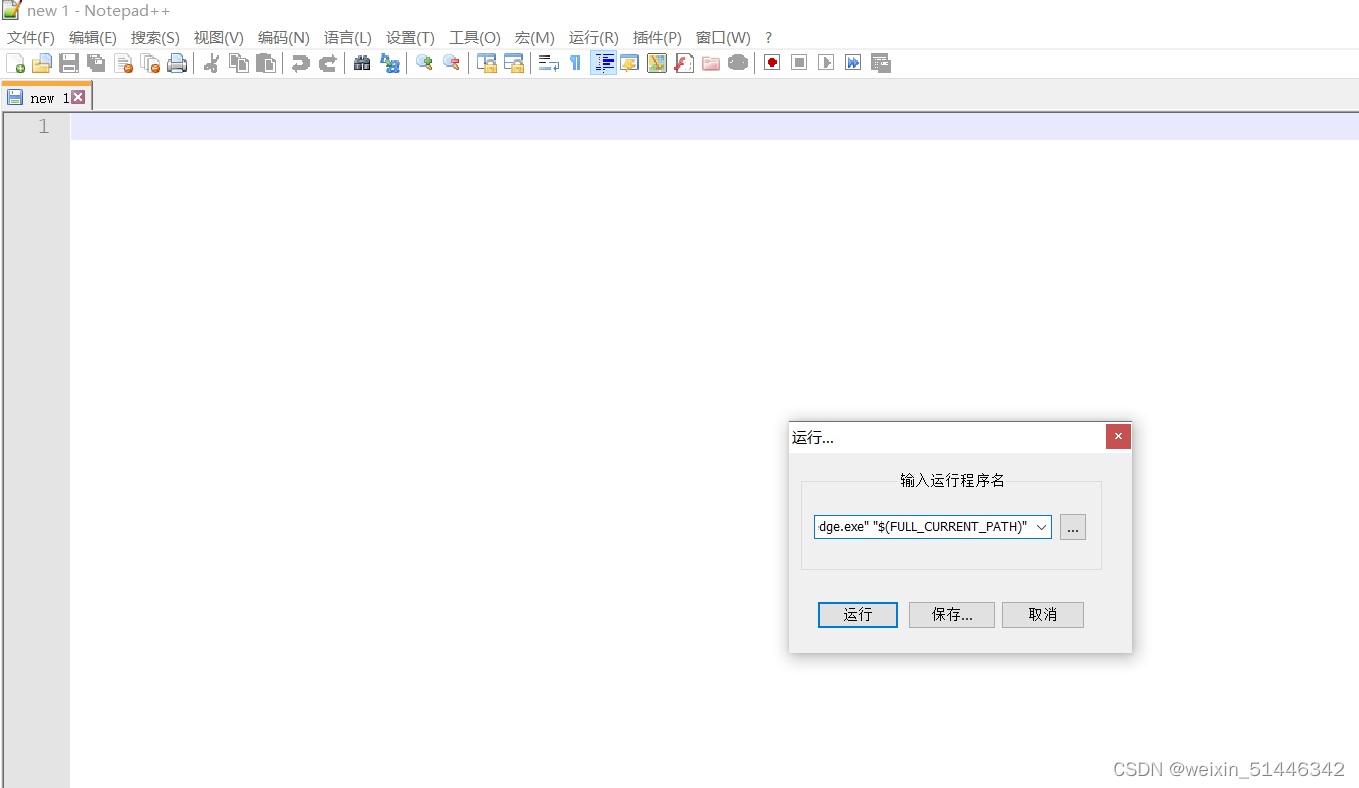Screen dimensions: 1359x788
Task: Click the Save file toolbar icon
Action: 69,63
